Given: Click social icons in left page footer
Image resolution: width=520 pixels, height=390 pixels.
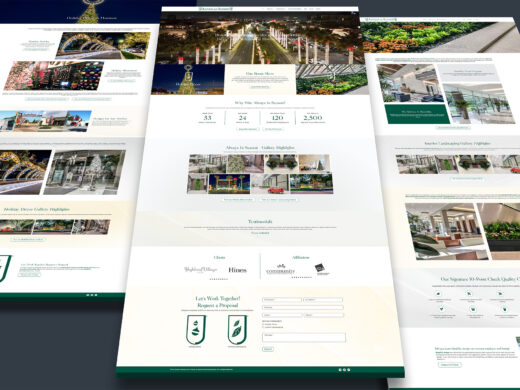Looking at the screenshot, I should click(92, 295).
